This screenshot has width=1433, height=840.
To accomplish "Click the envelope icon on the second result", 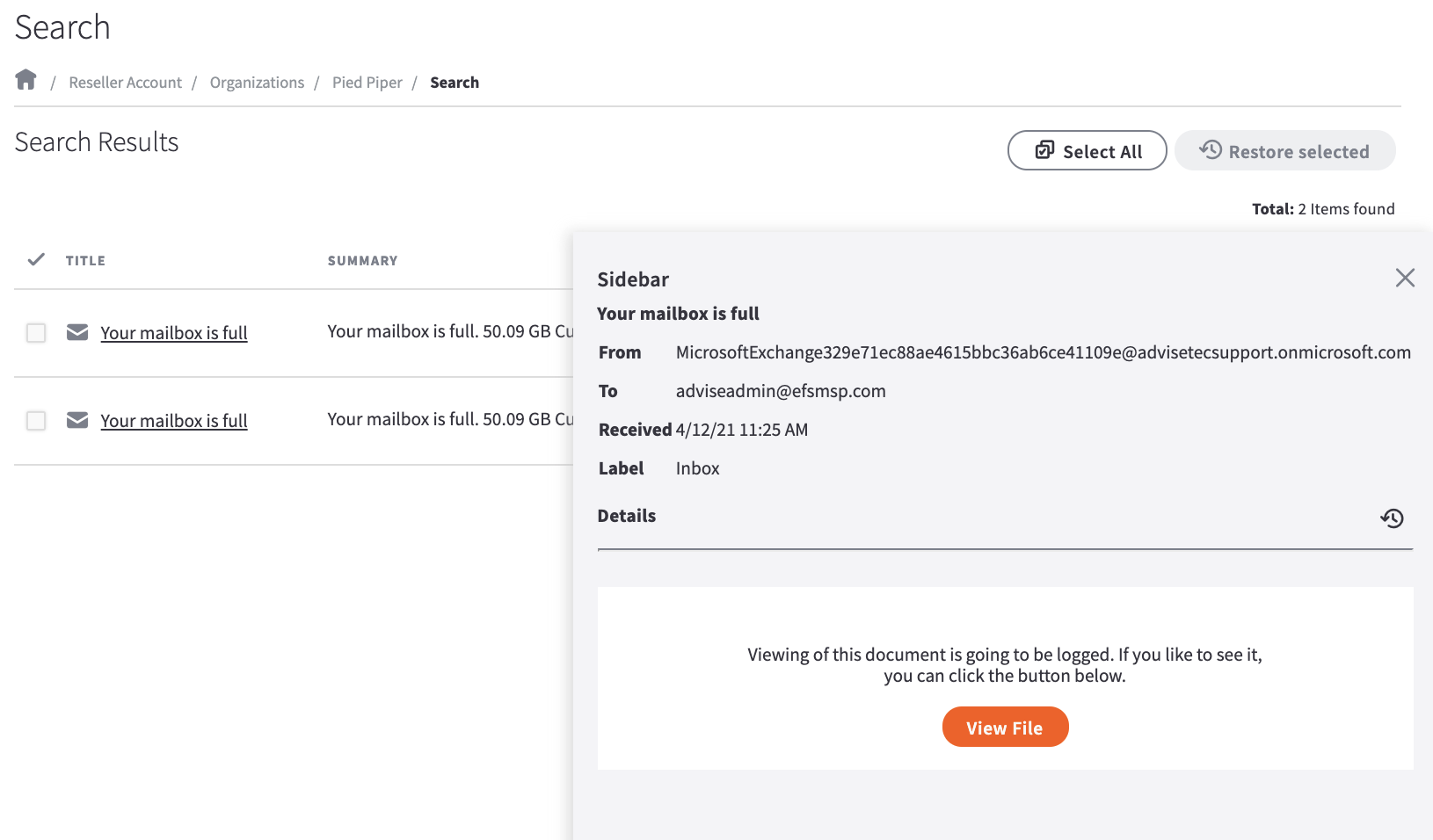I will coord(77,420).
